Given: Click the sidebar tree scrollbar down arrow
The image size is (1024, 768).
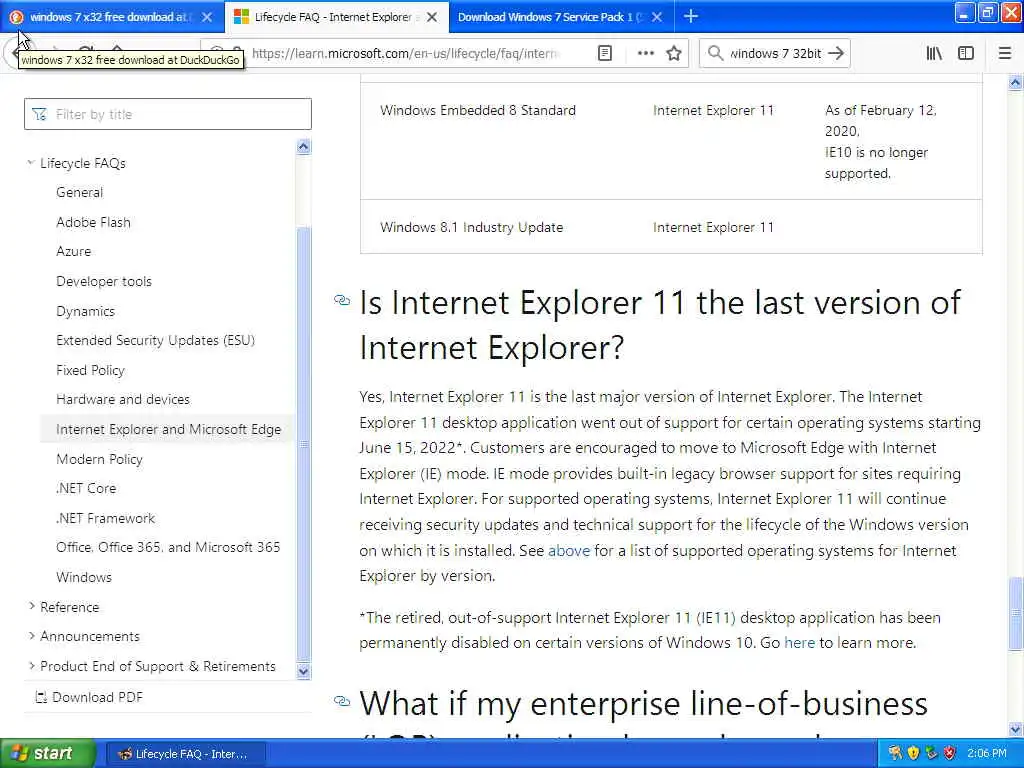Looking at the screenshot, I should click(x=303, y=671).
